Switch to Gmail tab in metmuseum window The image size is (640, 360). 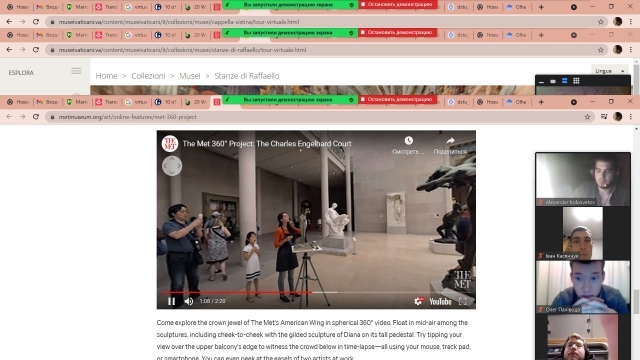(x=47, y=102)
